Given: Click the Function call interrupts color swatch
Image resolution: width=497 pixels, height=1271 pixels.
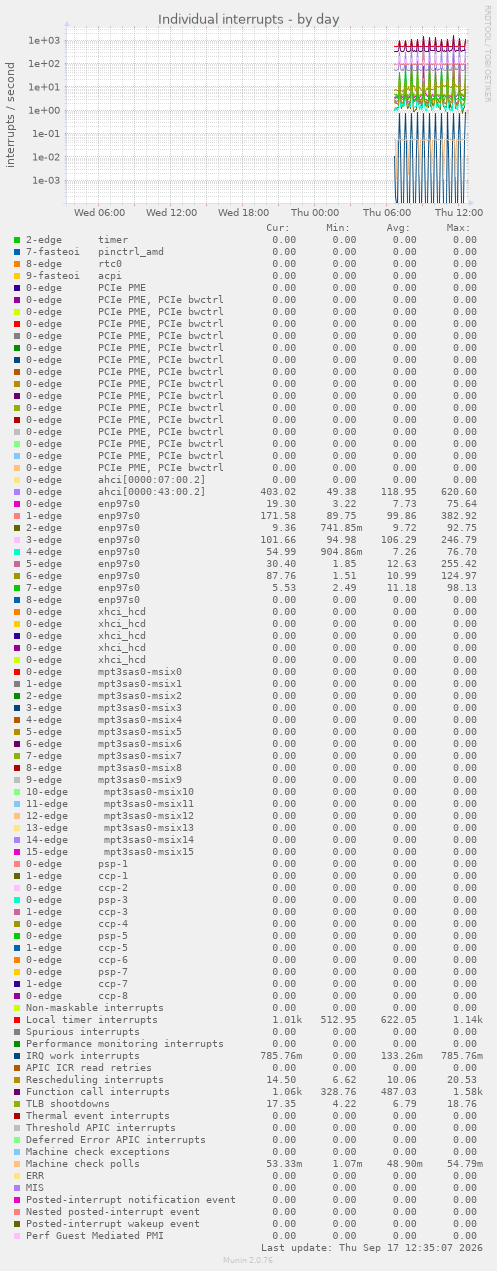Looking at the screenshot, I should point(17,1092).
